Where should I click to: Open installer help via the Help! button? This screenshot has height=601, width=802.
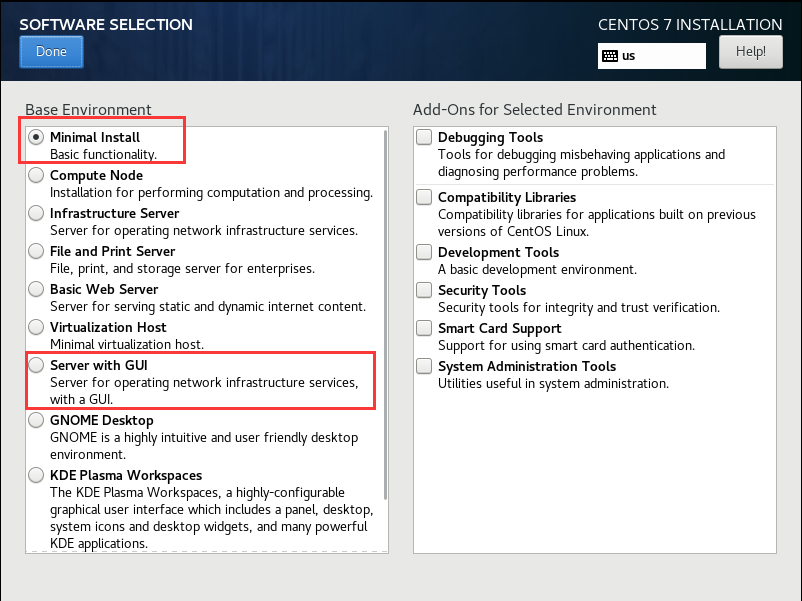[x=750, y=51]
